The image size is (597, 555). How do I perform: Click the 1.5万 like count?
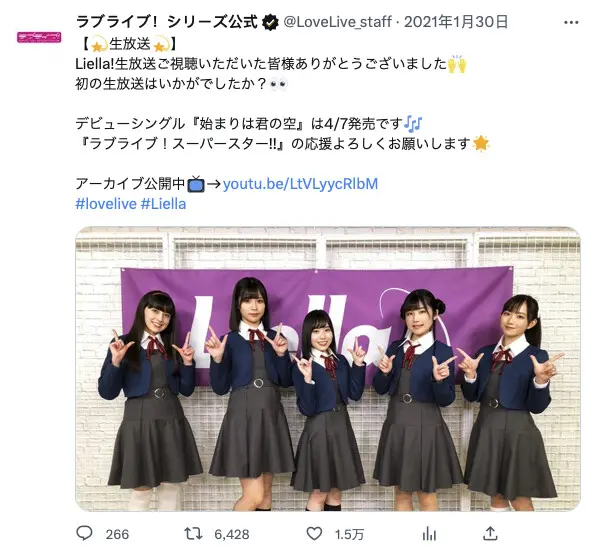pos(349,534)
